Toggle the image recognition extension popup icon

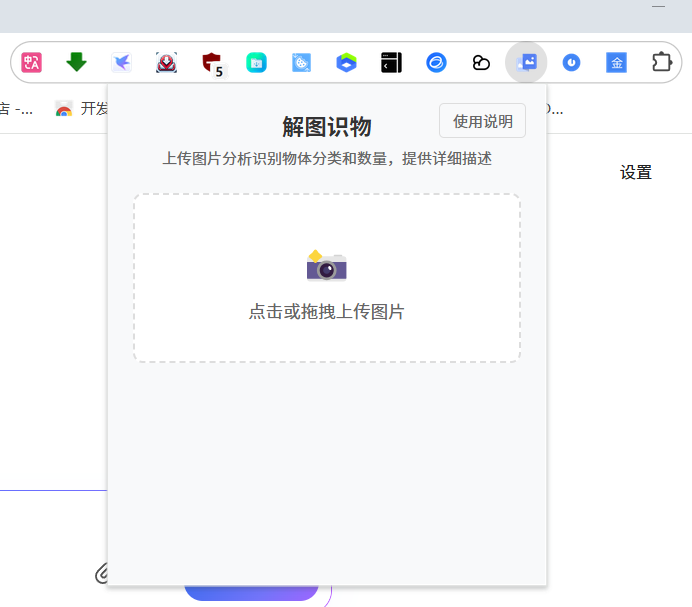527,62
